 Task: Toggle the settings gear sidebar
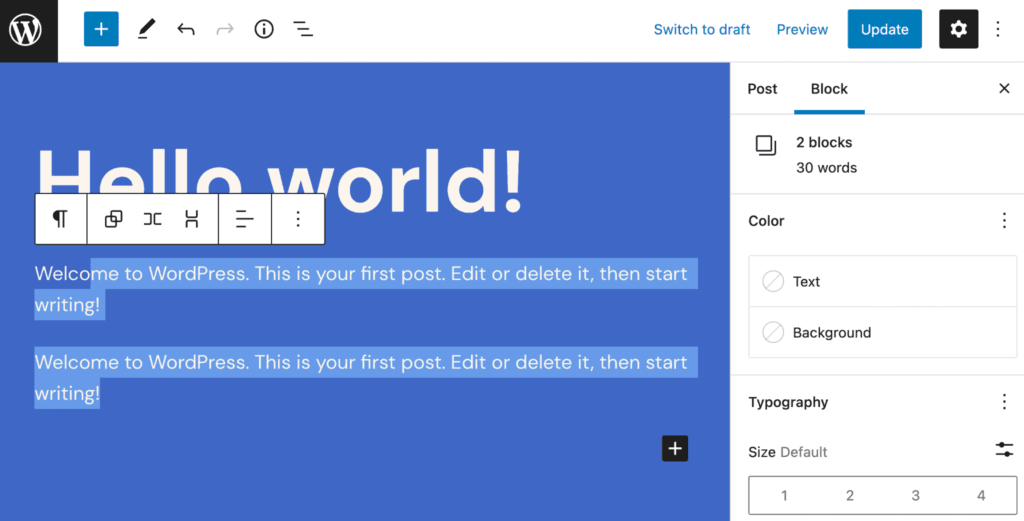[x=958, y=29]
